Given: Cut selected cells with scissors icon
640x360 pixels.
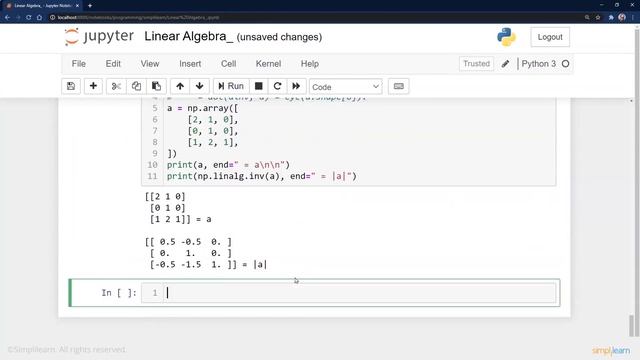Looking at the screenshot, I should [116, 86].
